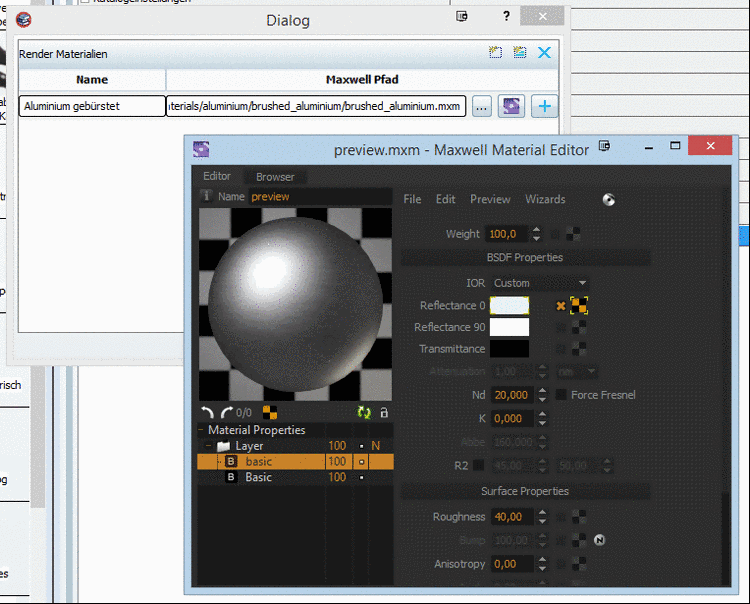Click the browse '...' button next to Maxwell path

pos(482,106)
